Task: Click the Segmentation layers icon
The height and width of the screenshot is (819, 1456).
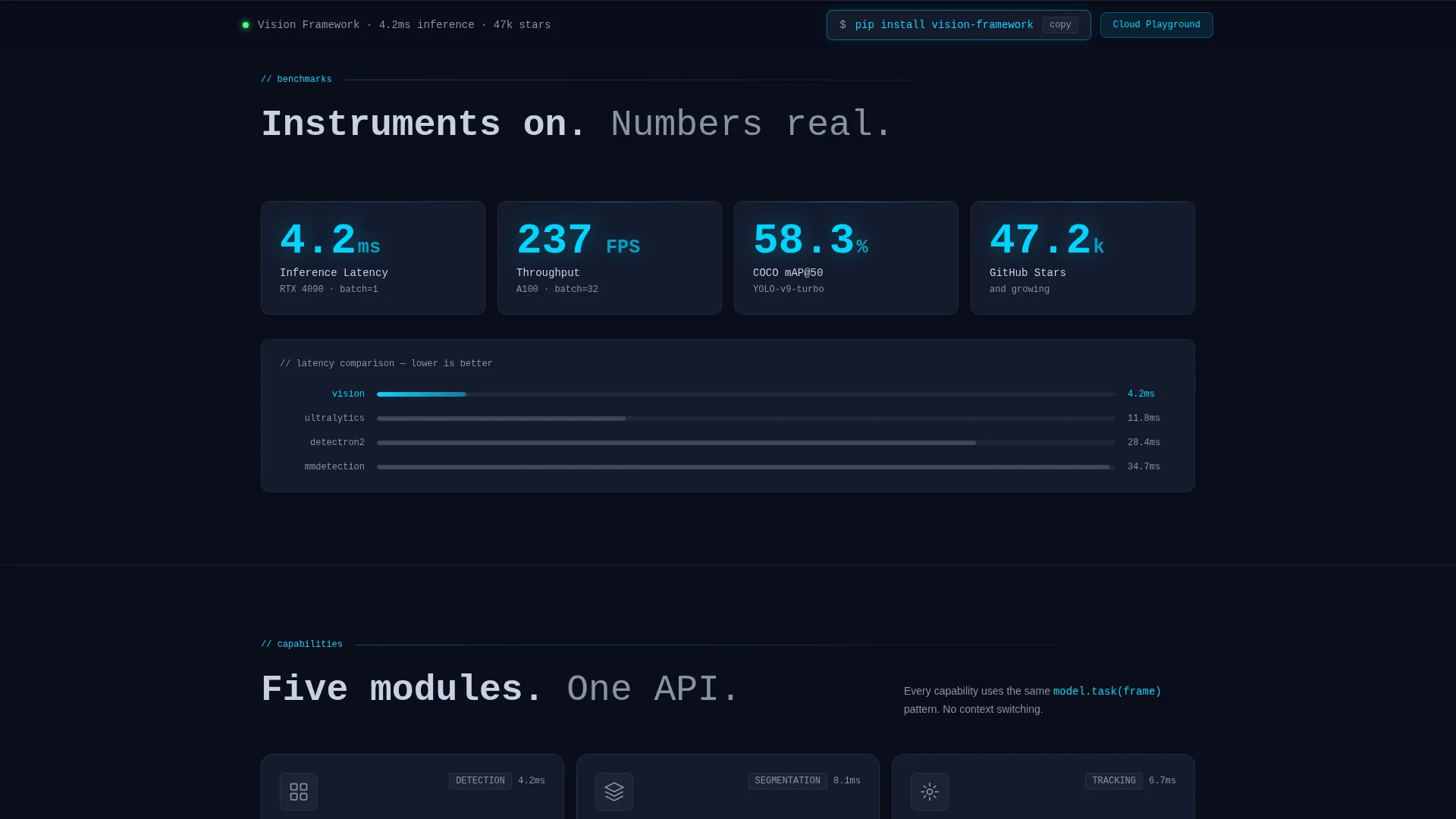Action: tap(614, 792)
